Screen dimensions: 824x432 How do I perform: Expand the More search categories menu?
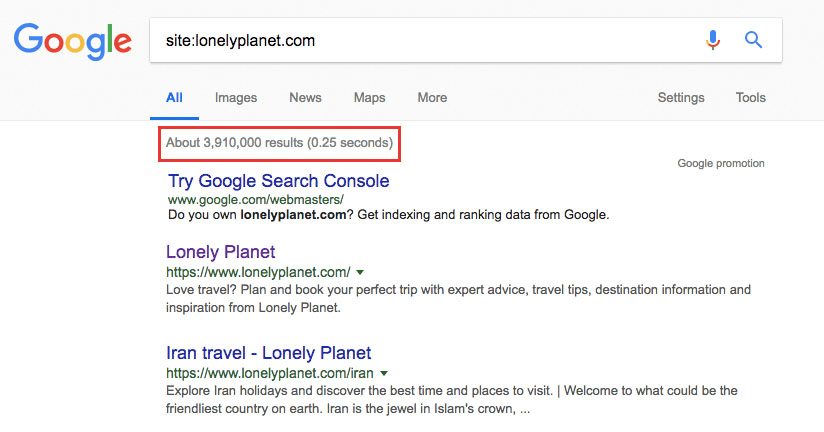(x=432, y=98)
